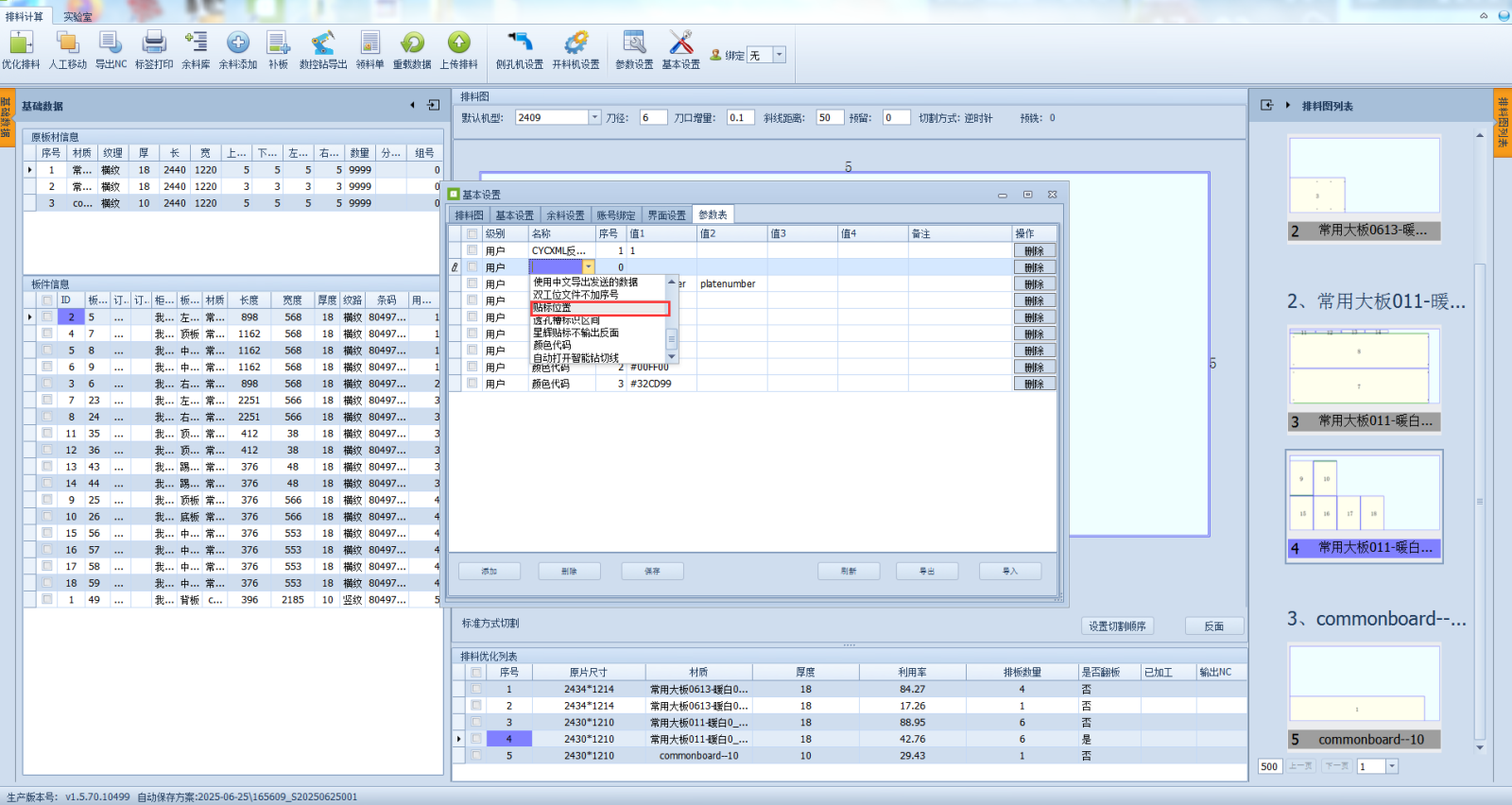This screenshot has height=805, width=1512.
Task: Click the 设置切割顺序 button
Action: pyautogui.click(x=1117, y=625)
